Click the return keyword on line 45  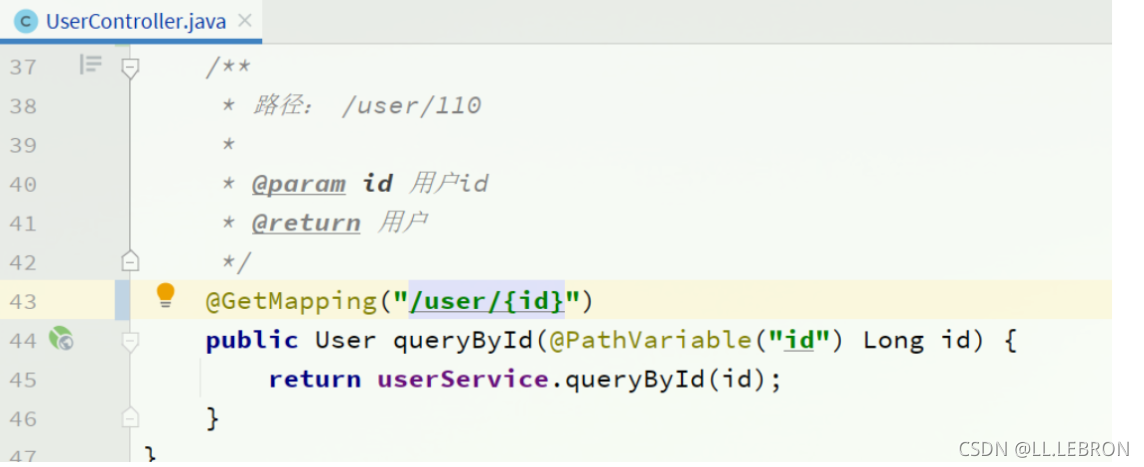point(314,379)
